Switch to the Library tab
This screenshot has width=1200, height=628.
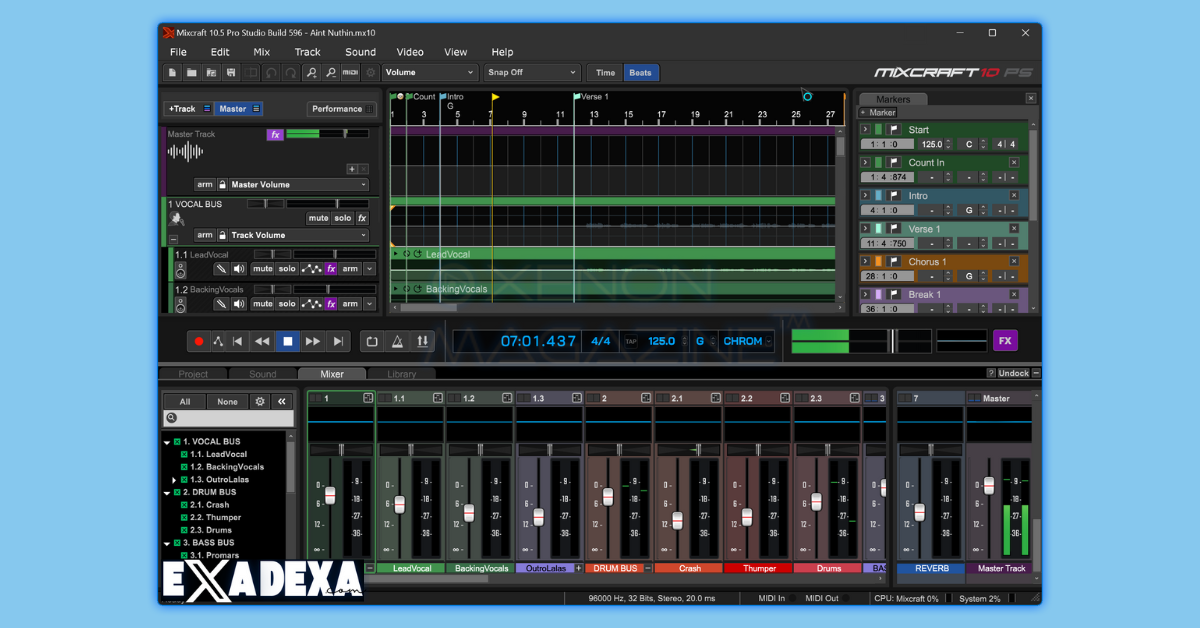point(400,373)
